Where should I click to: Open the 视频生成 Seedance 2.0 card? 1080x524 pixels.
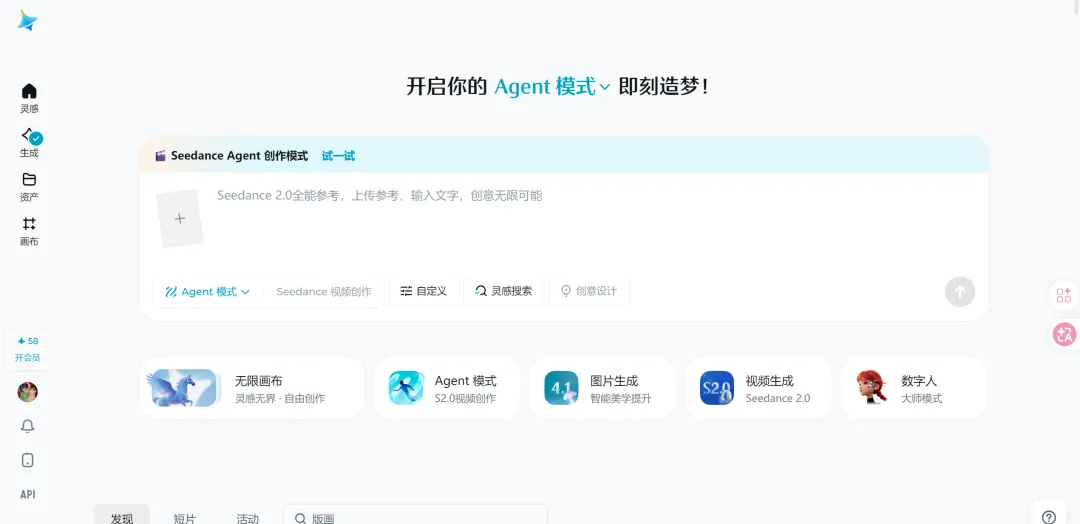point(758,388)
